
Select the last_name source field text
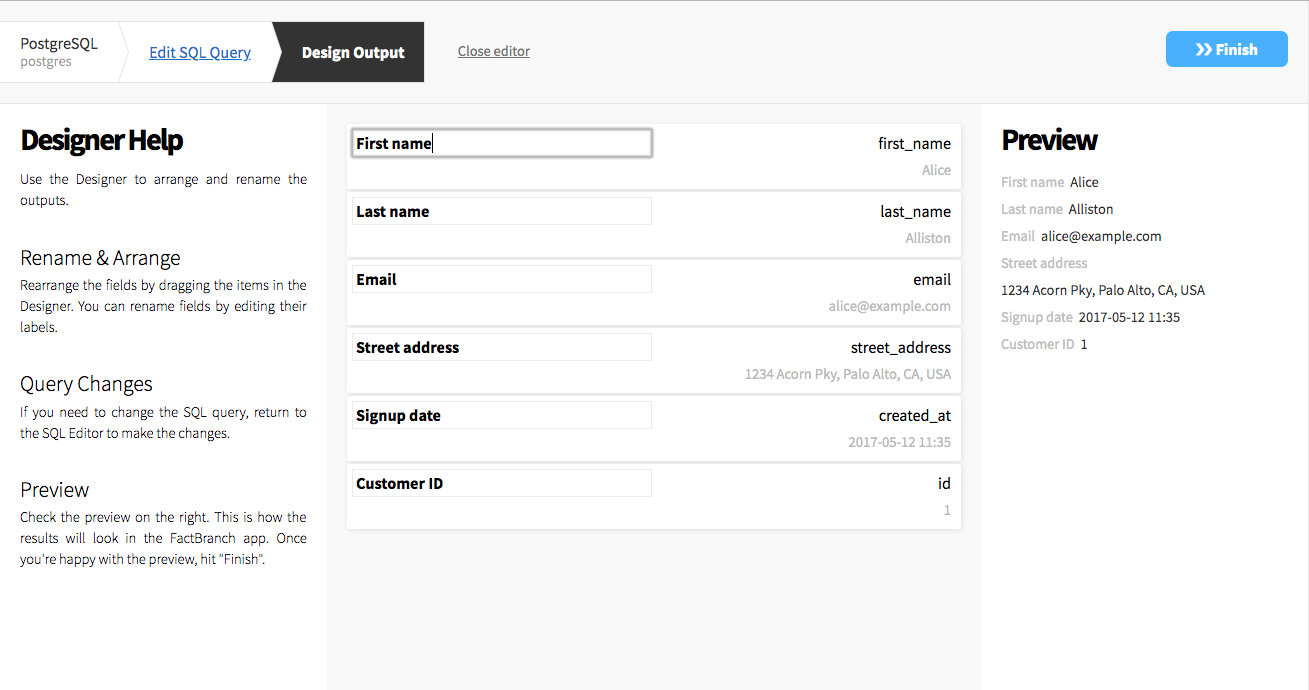[x=915, y=211]
